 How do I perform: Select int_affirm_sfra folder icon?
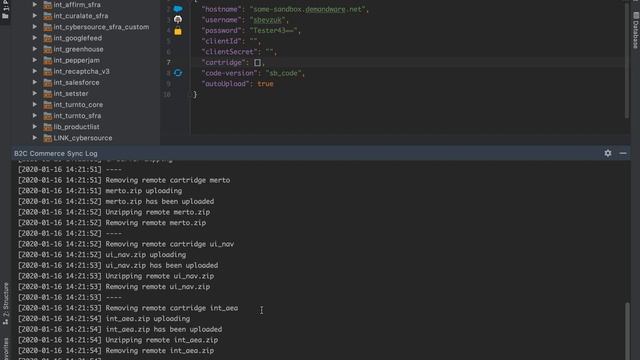pos(47,4)
